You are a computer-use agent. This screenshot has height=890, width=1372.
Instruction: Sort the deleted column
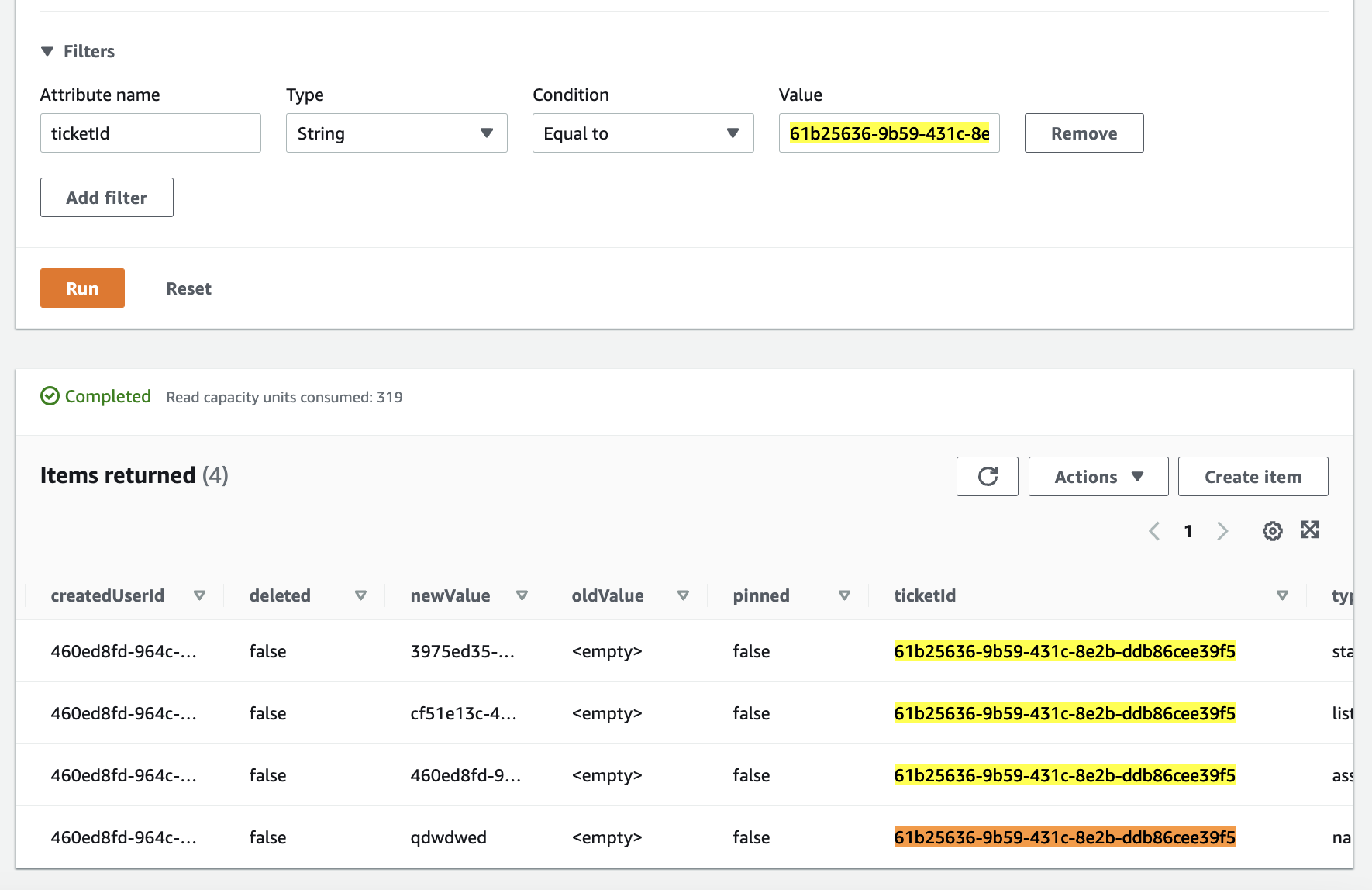click(360, 595)
